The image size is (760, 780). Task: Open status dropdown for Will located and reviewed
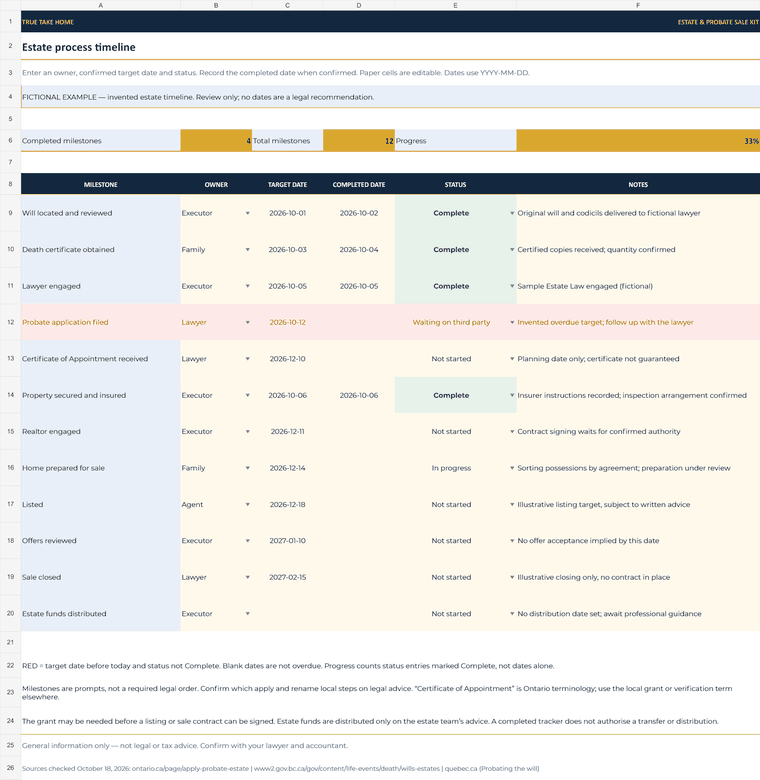[x=512, y=213]
